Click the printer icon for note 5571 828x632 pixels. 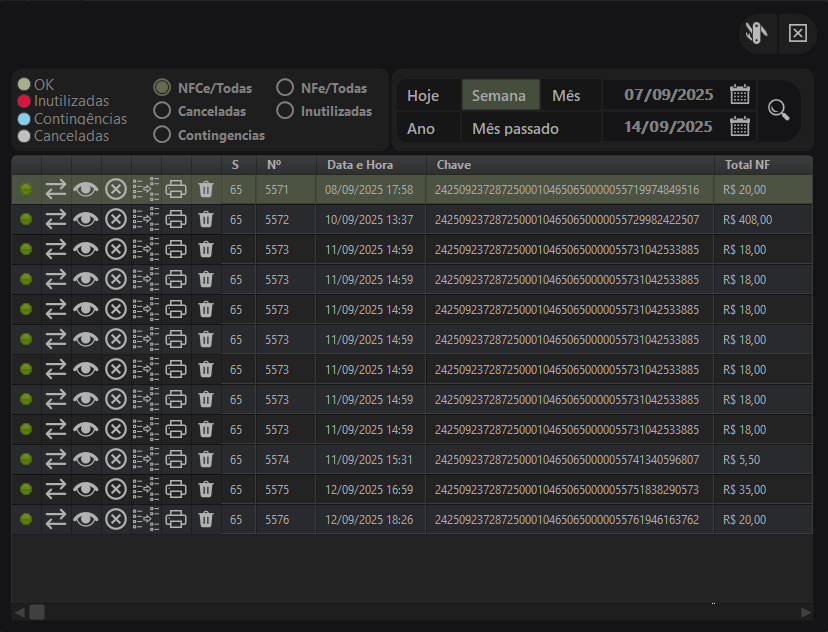tap(176, 189)
